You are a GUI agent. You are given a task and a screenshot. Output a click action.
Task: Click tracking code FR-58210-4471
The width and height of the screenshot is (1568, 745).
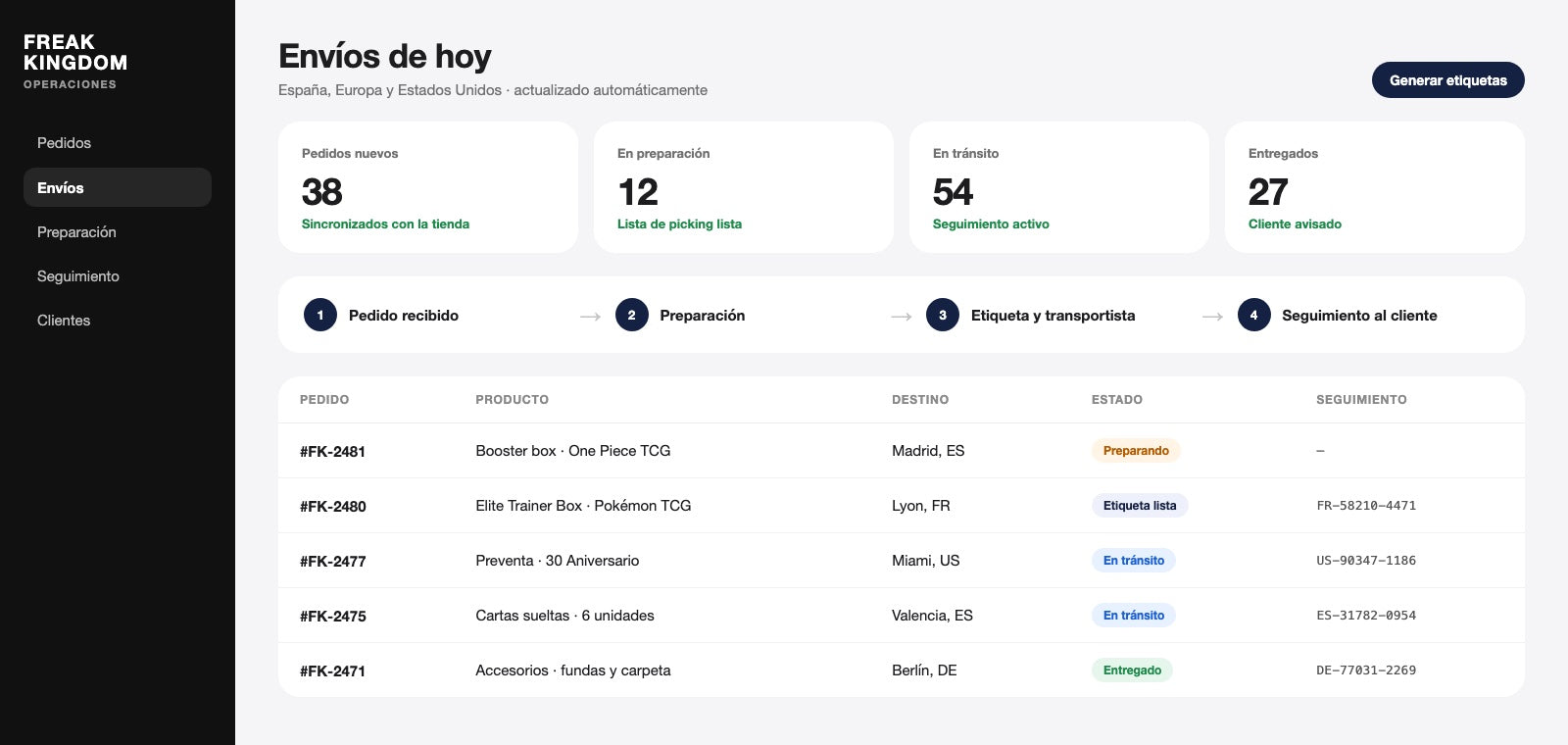click(x=1366, y=506)
